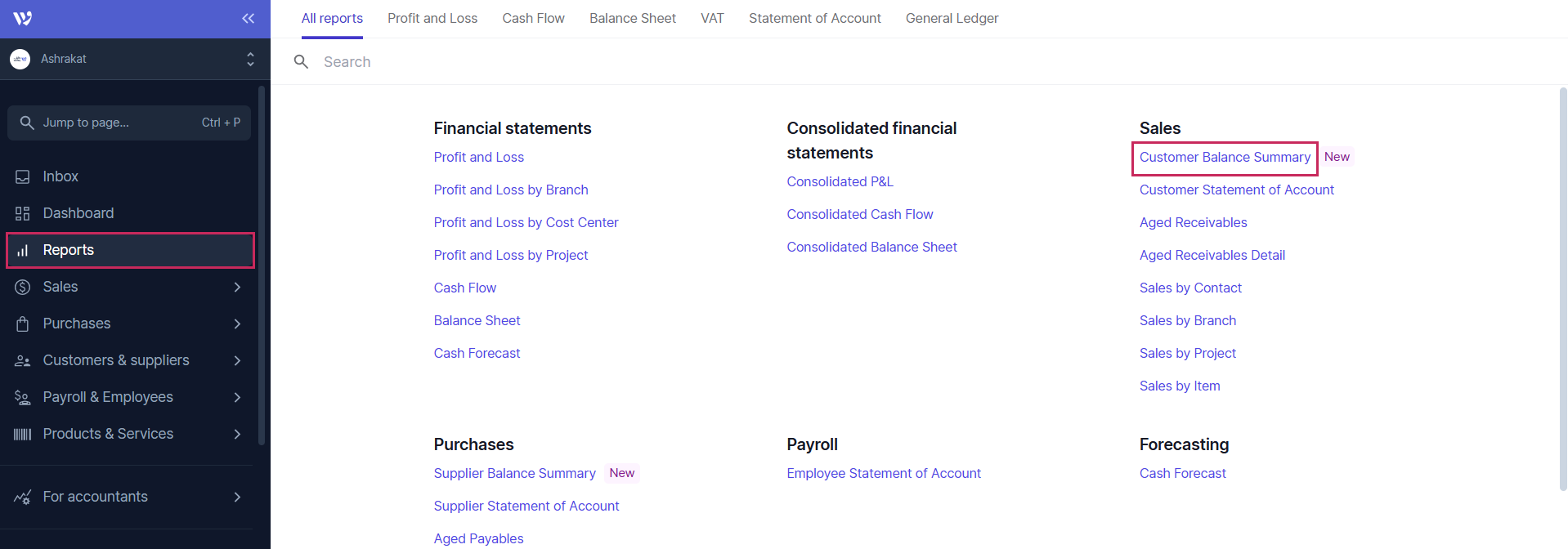Click the Payroll & Employees icon
This screenshot has width=1568, height=549.
23,397
